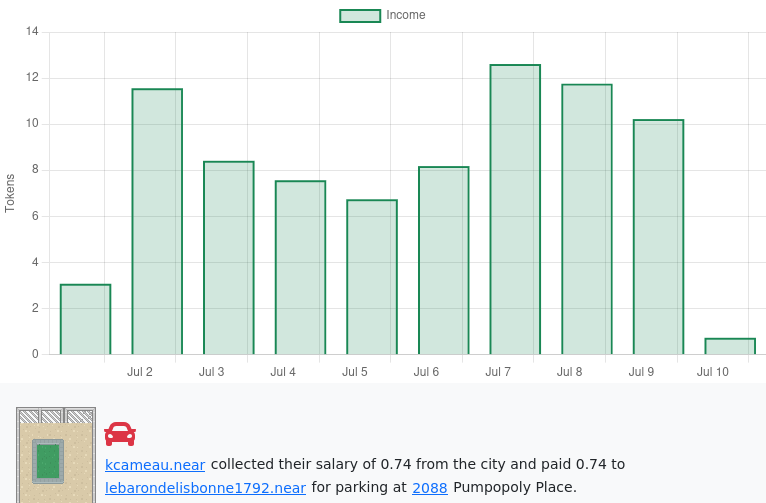Click the Jul 4 income bar
This screenshot has width=766, height=503.
tap(300, 268)
